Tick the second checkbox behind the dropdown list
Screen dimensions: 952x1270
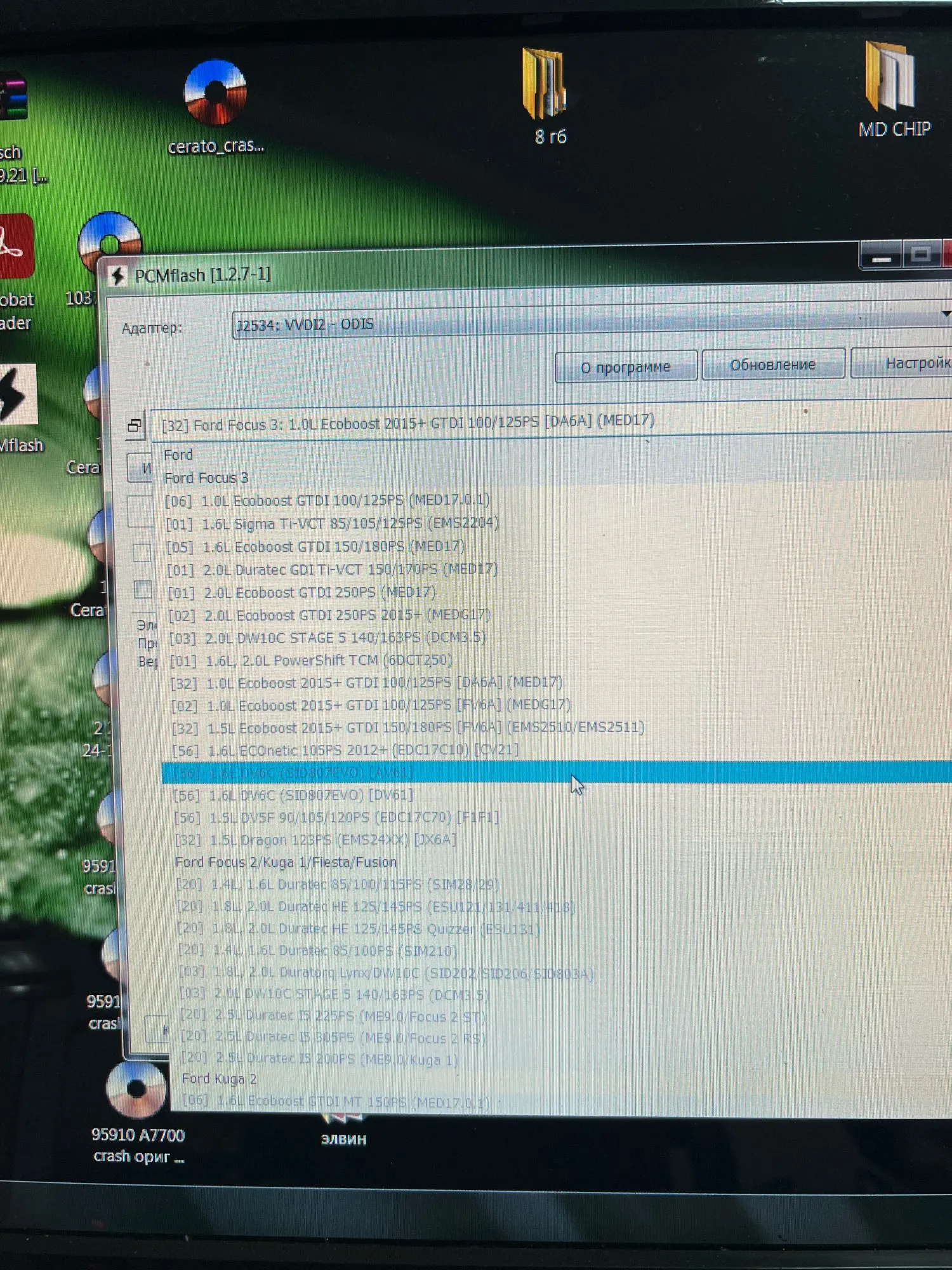coord(143,589)
